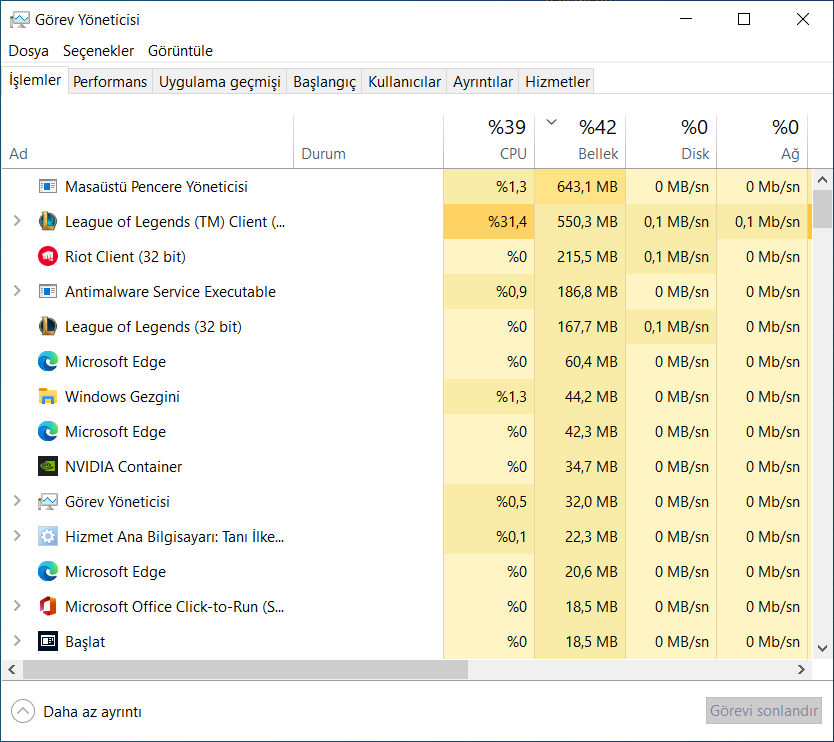Click the Görevi sonlandır button
Image resolution: width=834 pixels, height=742 pixels.
764,711
